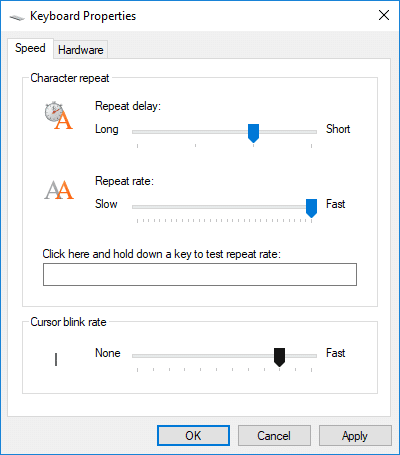The width and height of the screenshot is (400, 455).
Task: Click the Cancel button
Action: tap(274, 436)
